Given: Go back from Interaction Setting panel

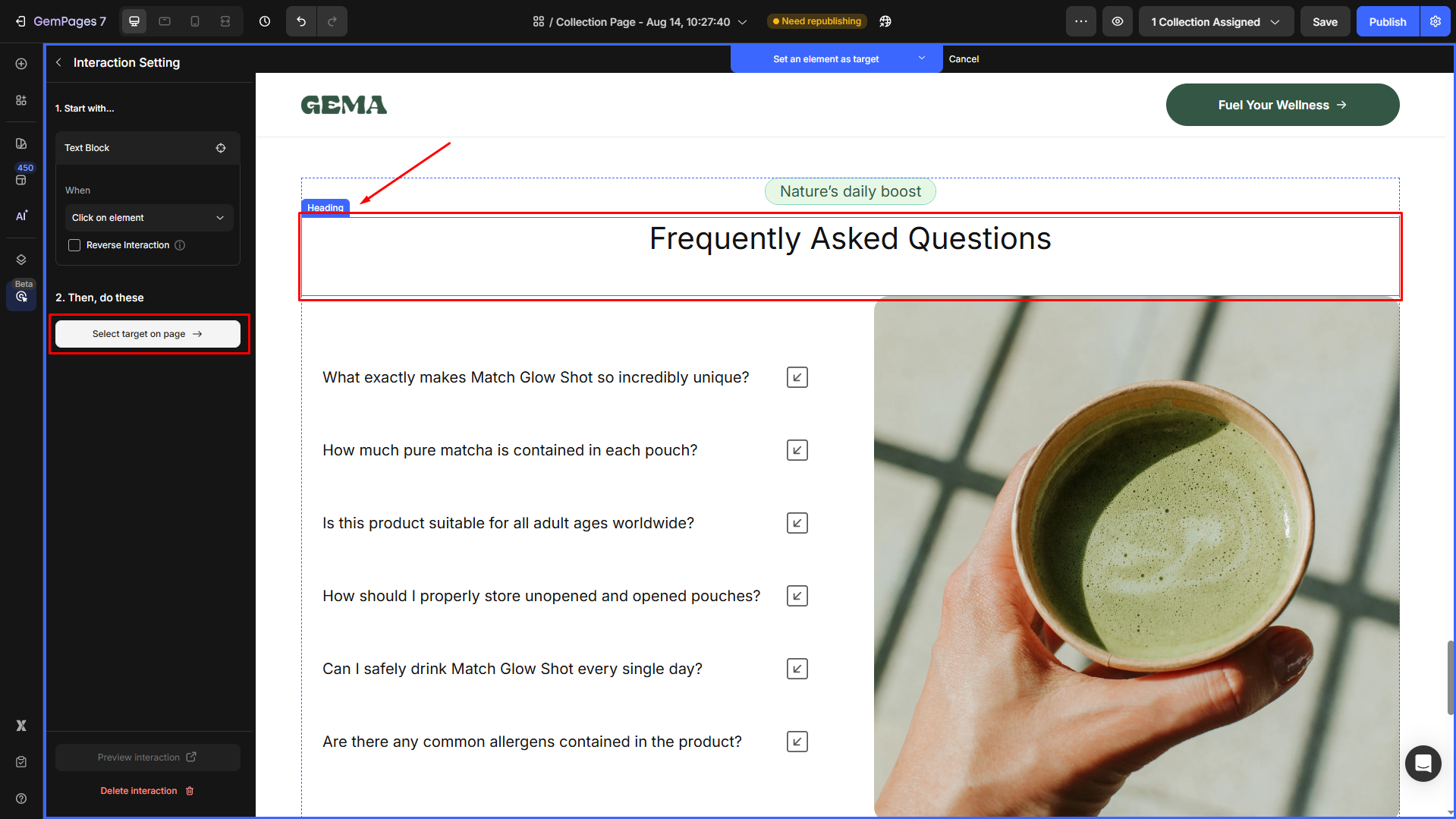Looking at the screenshot, I should click(x=58, y=62).
